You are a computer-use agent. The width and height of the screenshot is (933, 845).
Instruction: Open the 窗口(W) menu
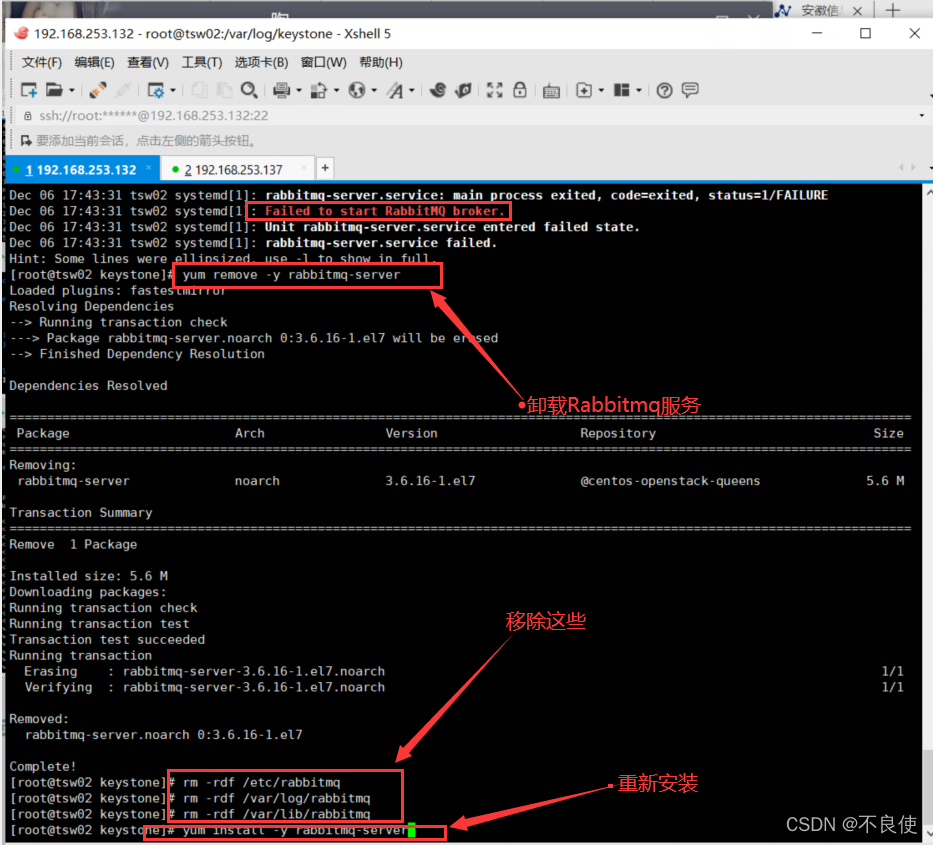click(323, 62)
